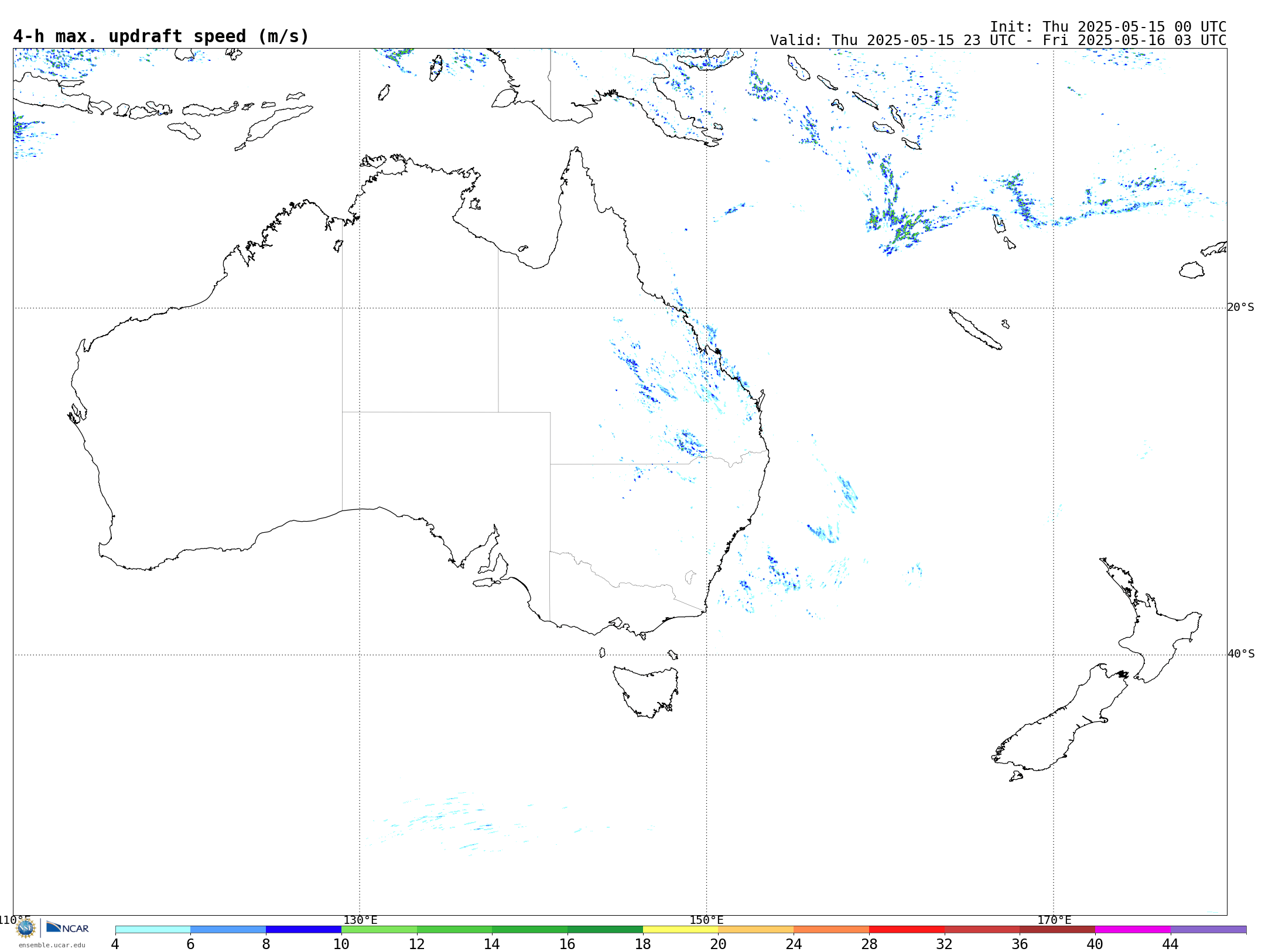The height and width of the screenshot is (952, 1265).
Task: Click the yellow 18-20 color swatch
Action: (681, 930)
